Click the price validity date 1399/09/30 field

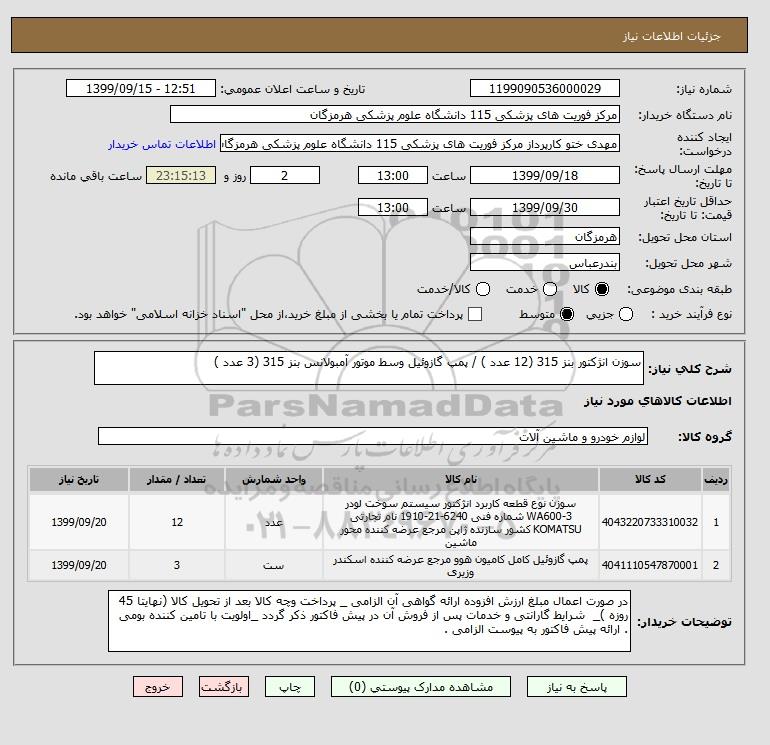[x=545, y=207]
